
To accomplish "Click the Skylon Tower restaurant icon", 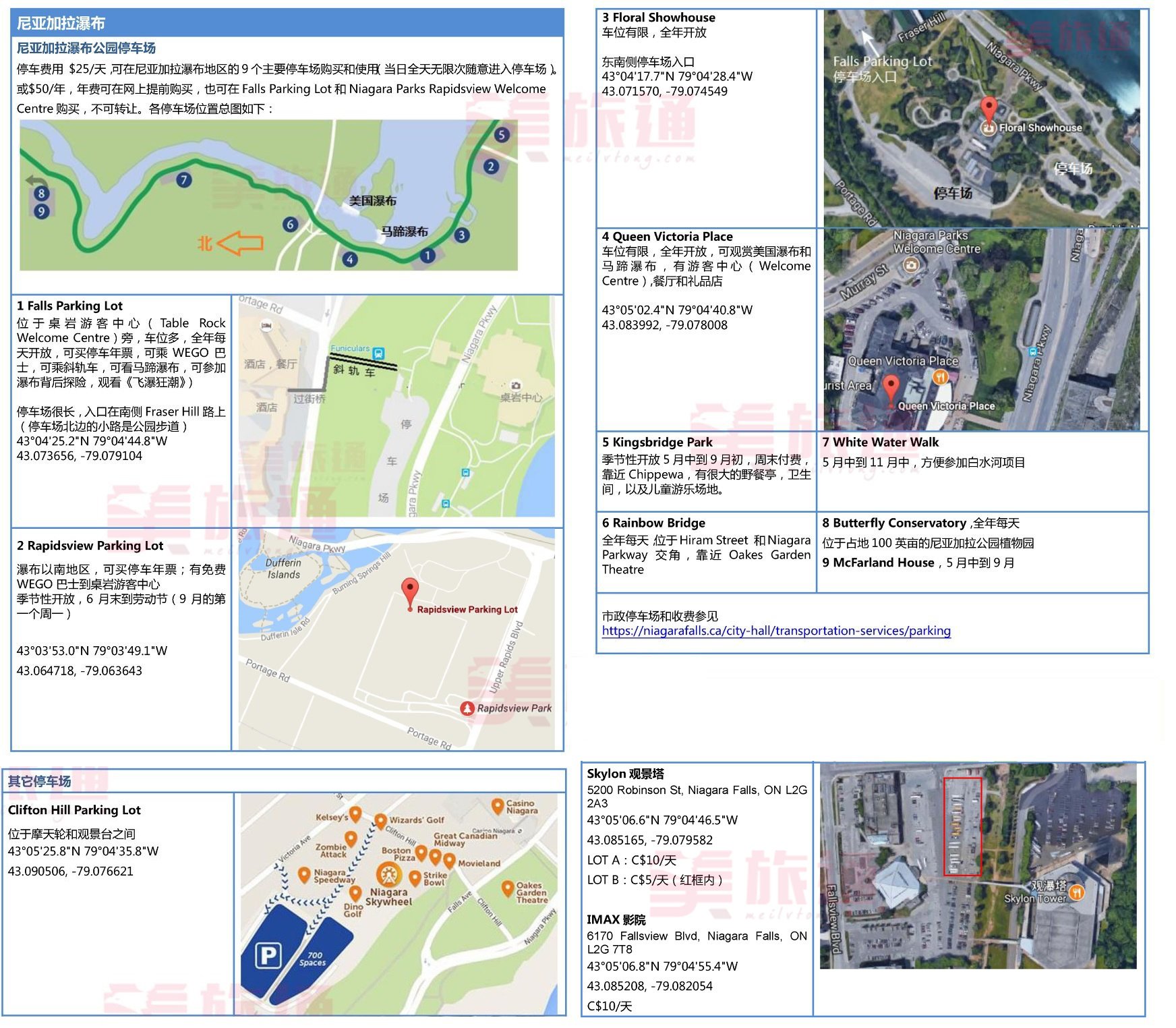I will [x=1077, y=892].
